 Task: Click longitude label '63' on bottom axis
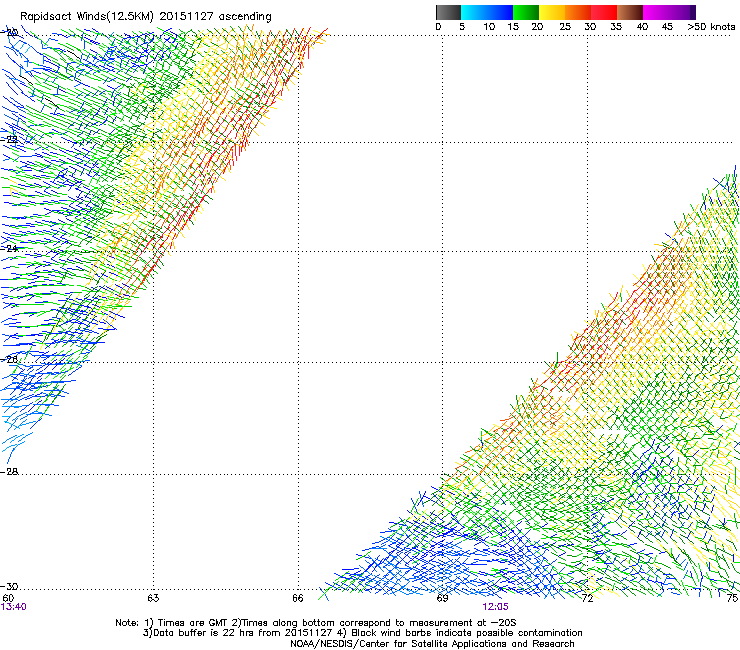[x=153, y=598]
